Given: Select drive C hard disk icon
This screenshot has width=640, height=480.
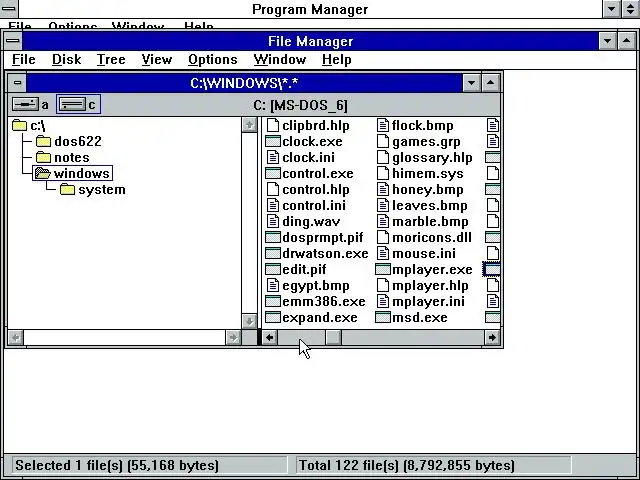Looking at the screenshot, I should (72, 104).
